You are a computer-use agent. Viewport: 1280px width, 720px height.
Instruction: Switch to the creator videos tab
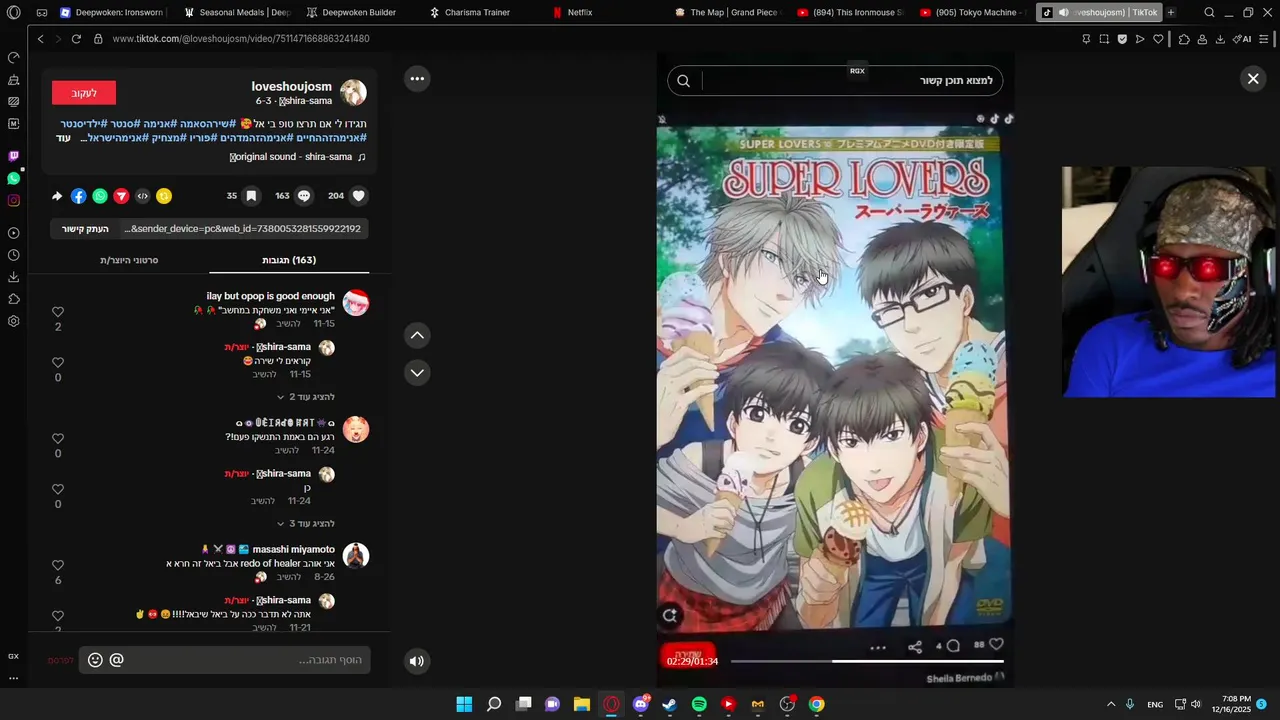[x=129, y=260]
